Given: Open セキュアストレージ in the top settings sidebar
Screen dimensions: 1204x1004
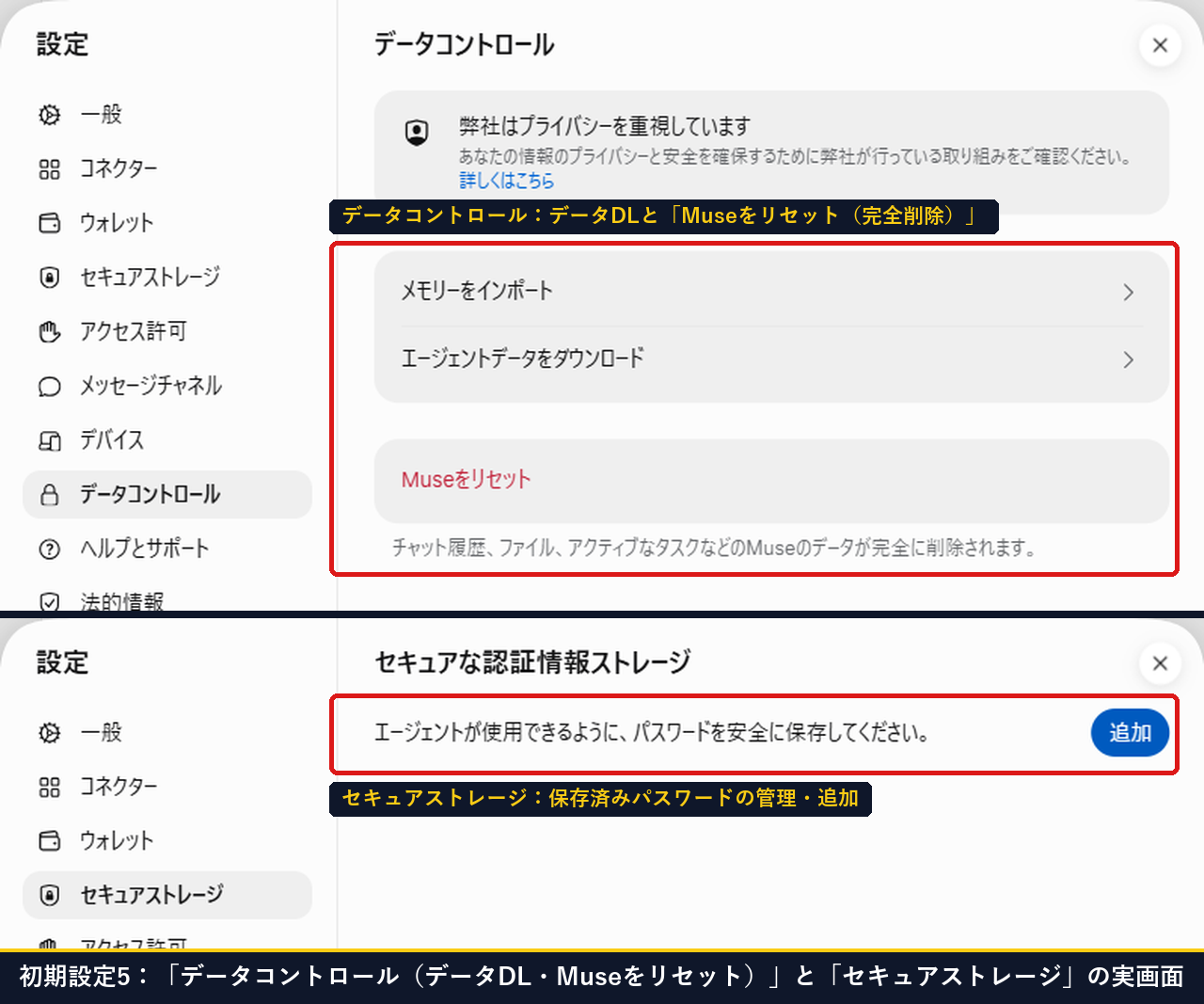Looking at the screenshot, I should 167,278.
